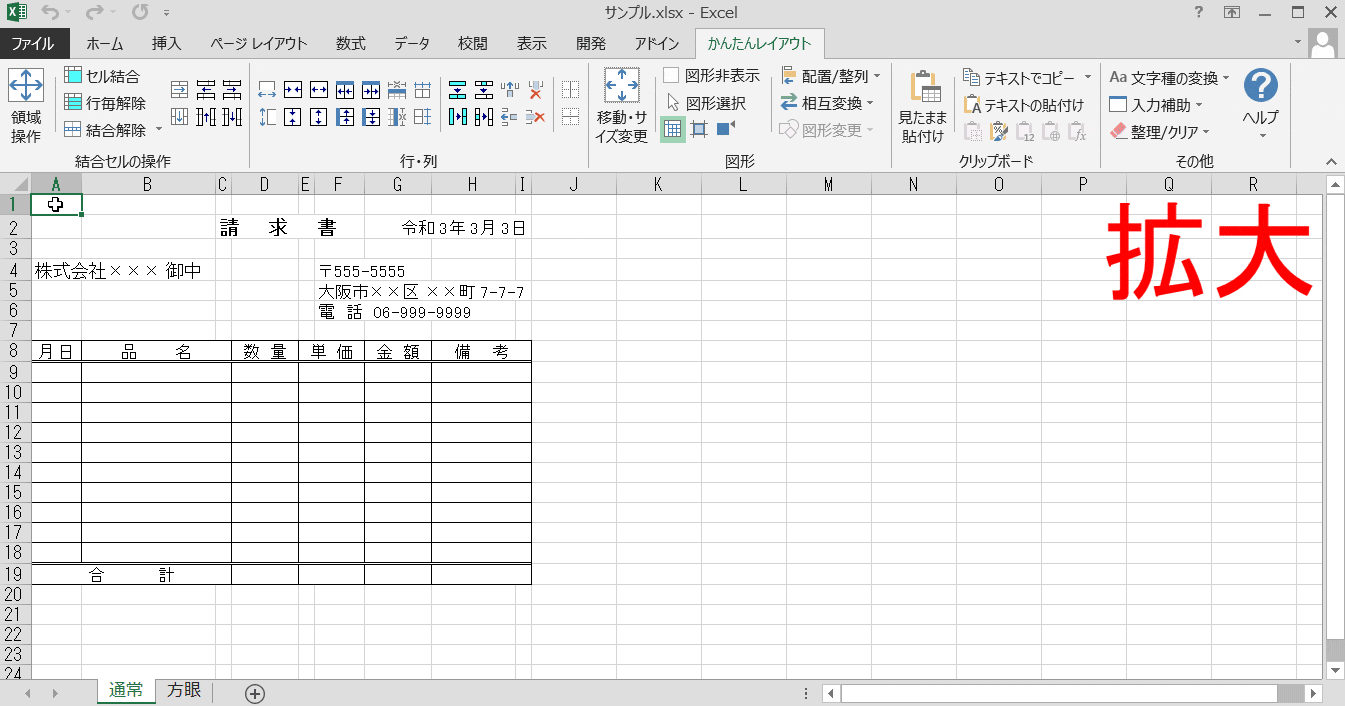The height and width of the screenshot is (706, 1345).
Task: Click the upper dotted grid icon in 行・列
Action: (570, 90)
